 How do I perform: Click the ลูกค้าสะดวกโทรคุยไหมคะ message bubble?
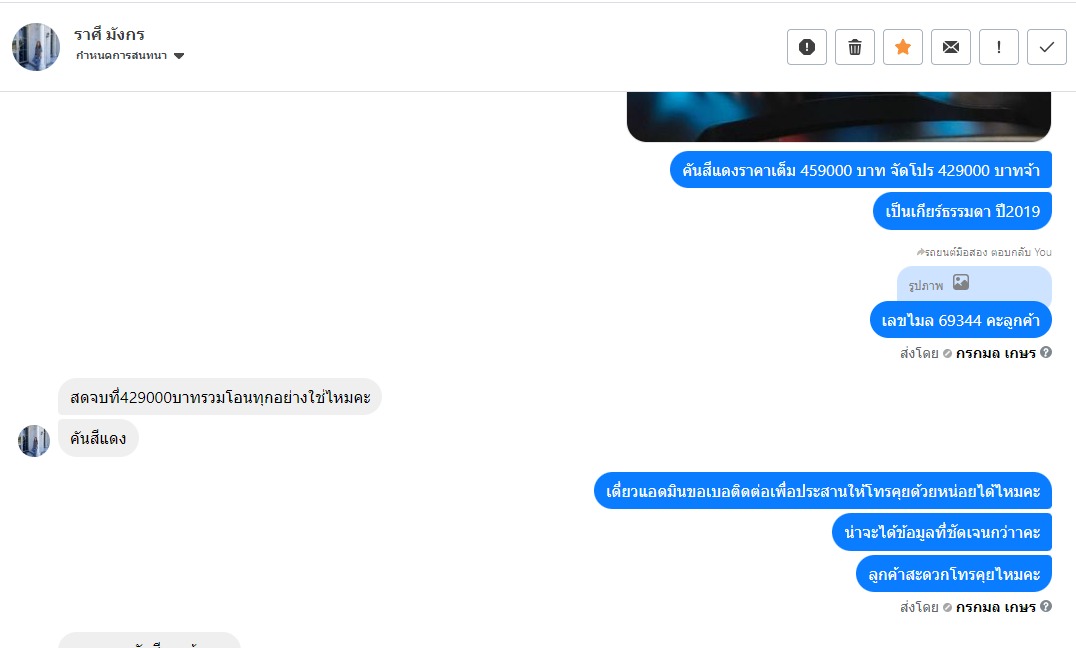click(x=954, y=574)
